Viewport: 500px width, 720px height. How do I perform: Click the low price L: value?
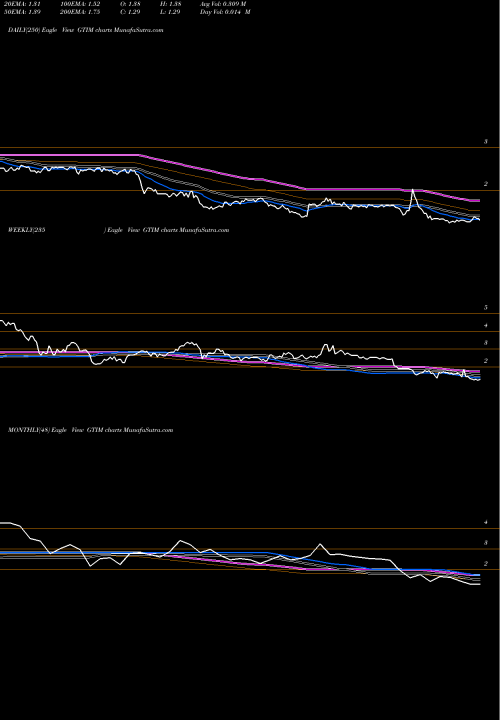[171, 12]
